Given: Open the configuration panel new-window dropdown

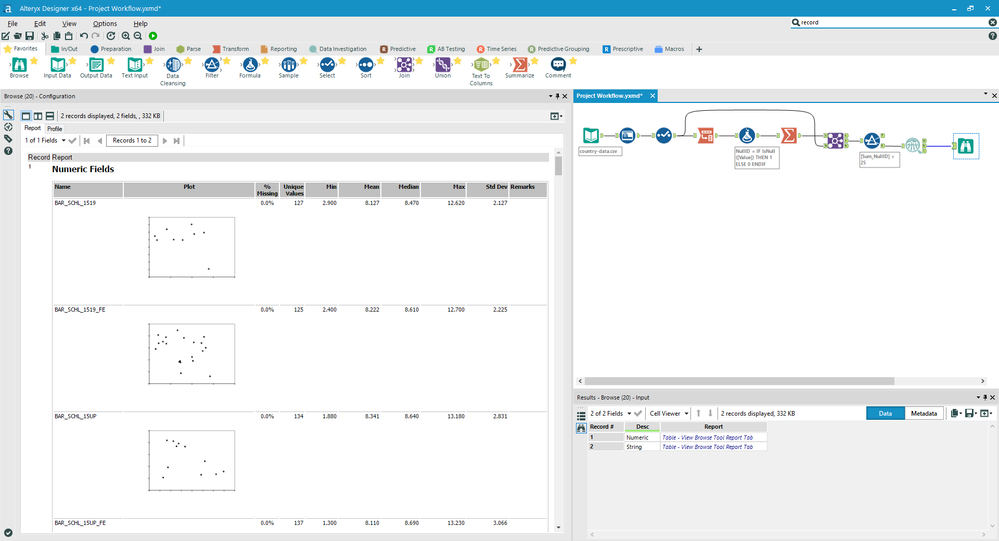Looking at the screenshot, I should tap(556, 116).
